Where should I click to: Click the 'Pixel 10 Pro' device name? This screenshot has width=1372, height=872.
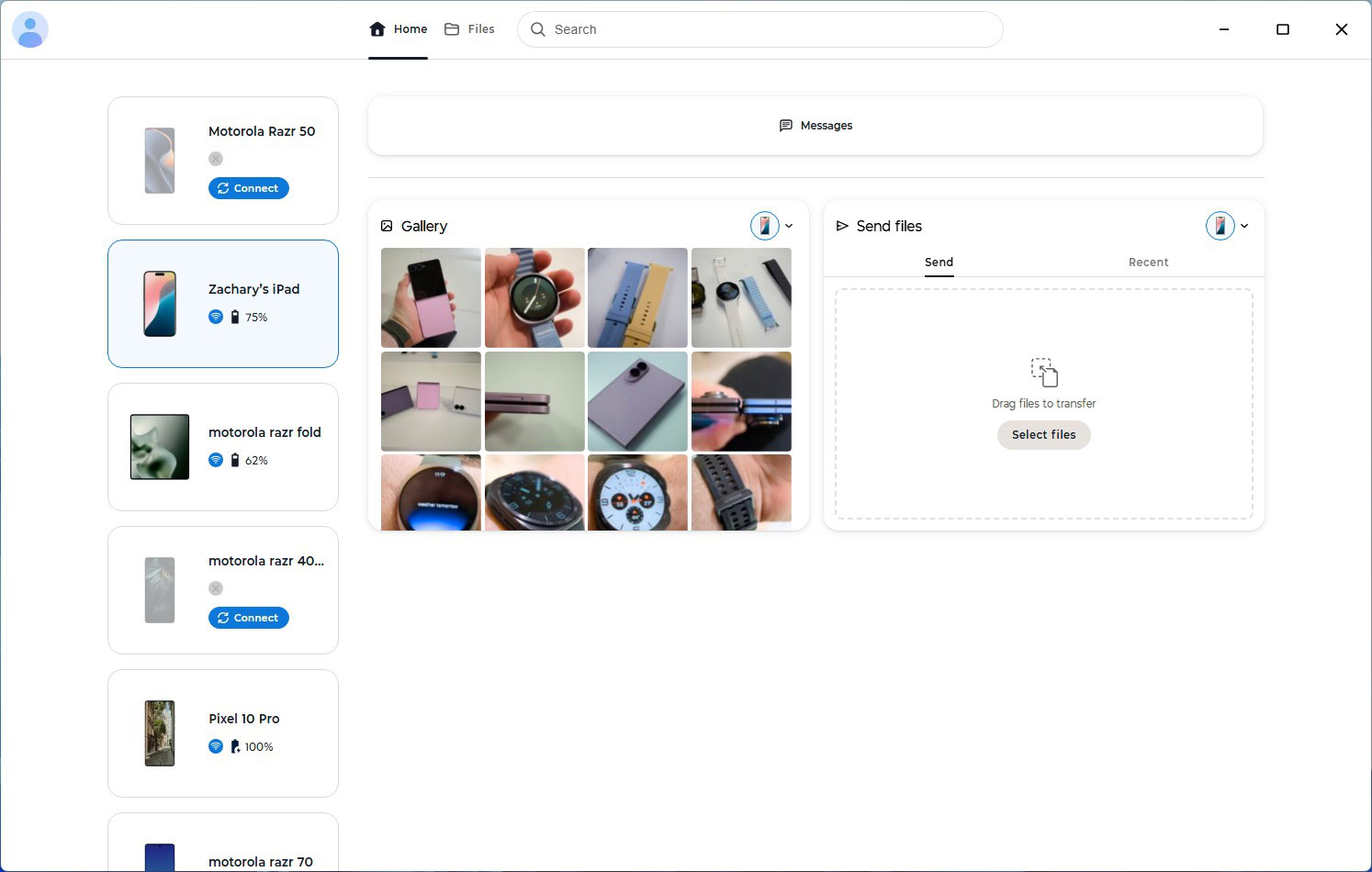(x=243, y=719)
